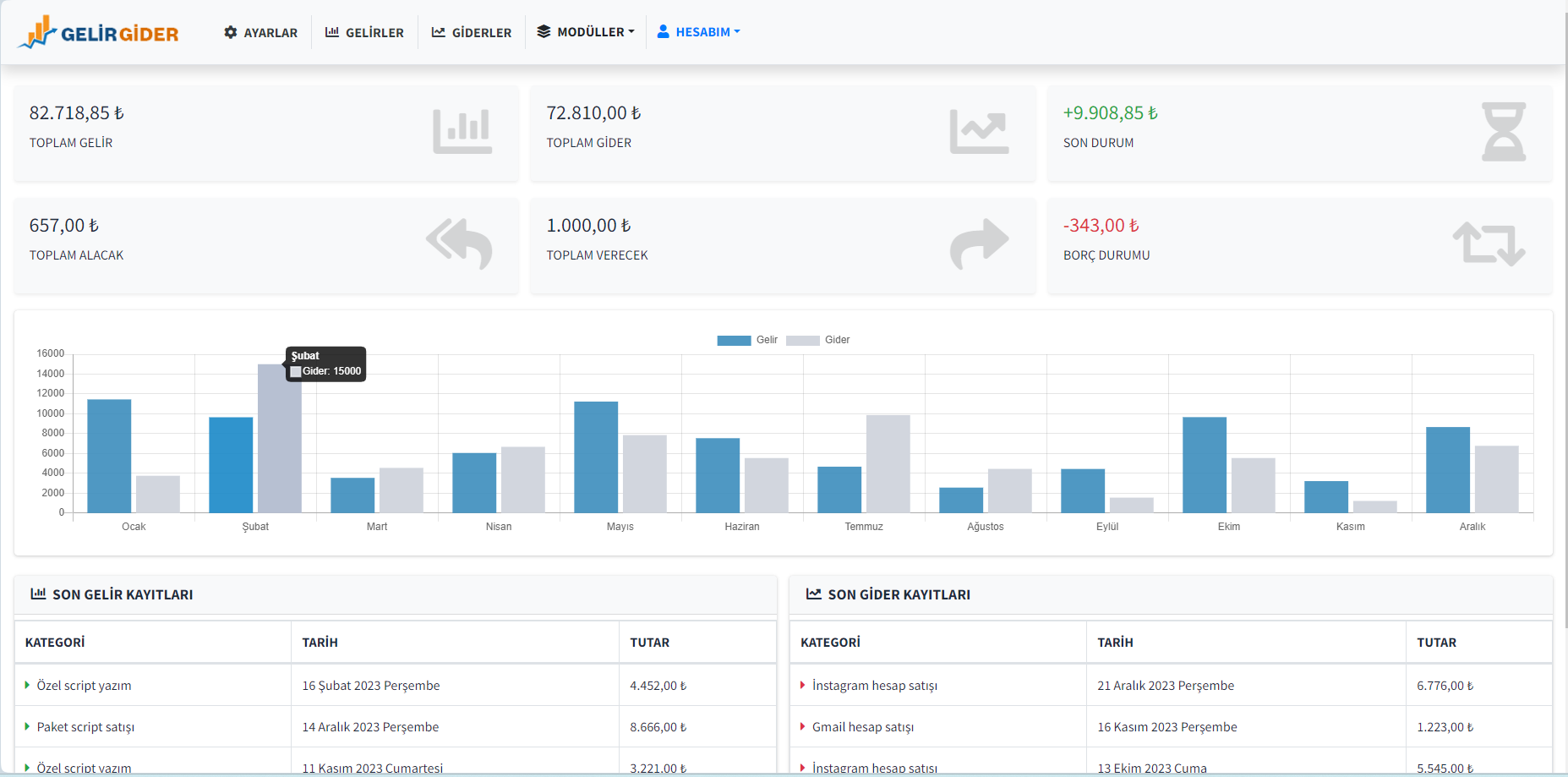Image resolution: width=1568 pixels, height=777 pixels.
Task: Click the bar chart icon in Toplam Gelir card
Action: coord(462,131)
